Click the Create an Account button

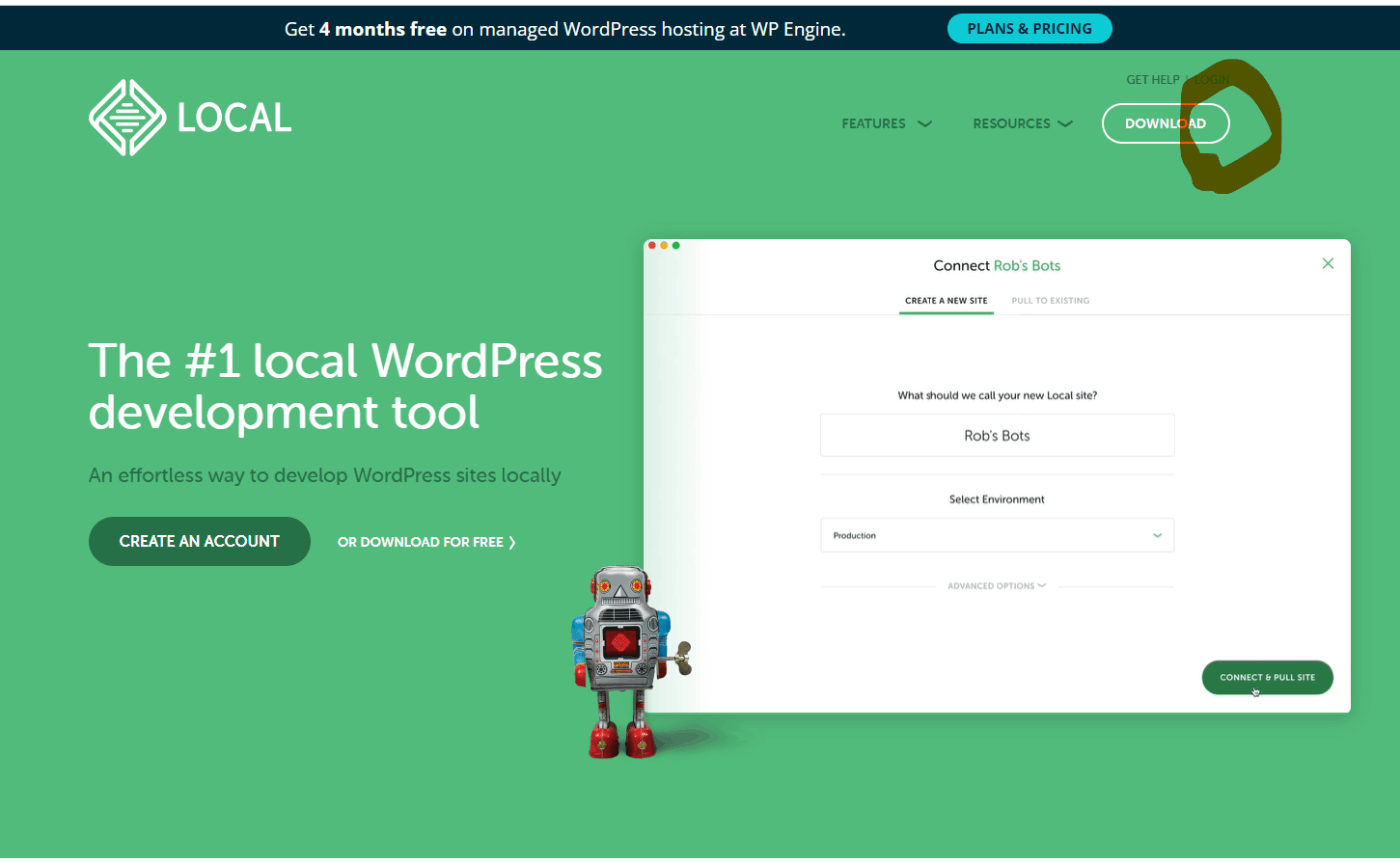click(x=199, y=541)
